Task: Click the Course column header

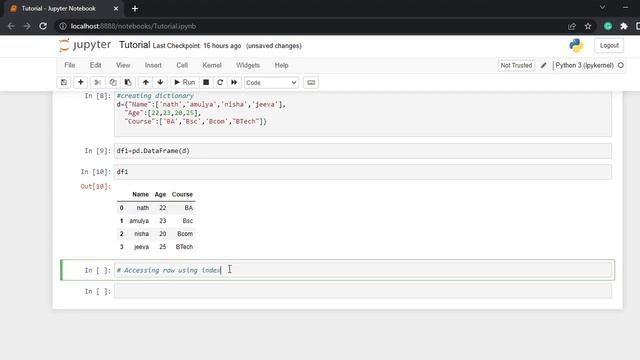Action: pos(182,194)
